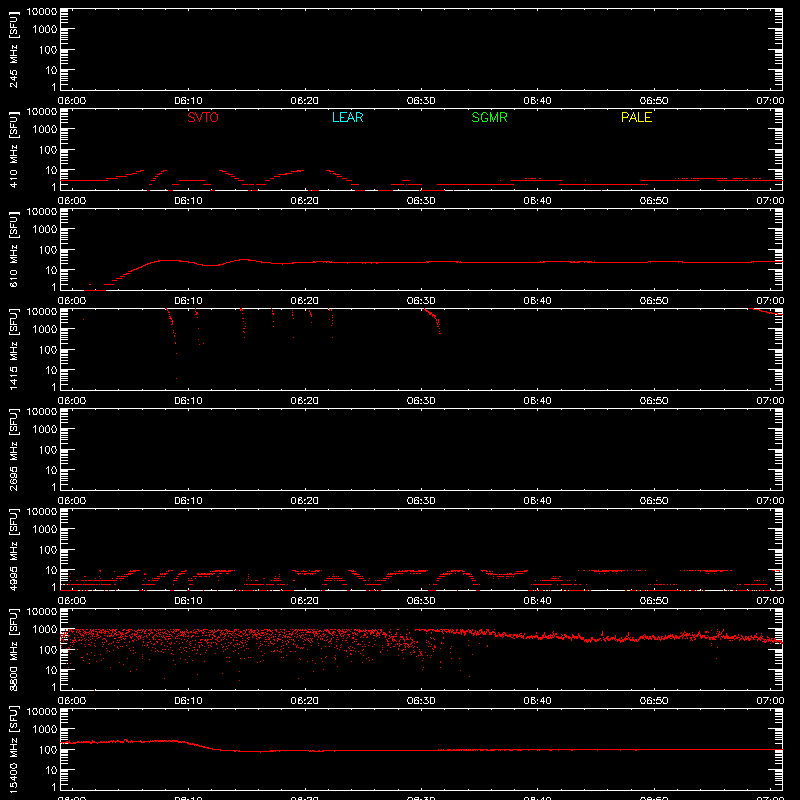The image size is (800, 800).
Task: Click the cyan LEAR station label
Action: (x=347, y=117)
